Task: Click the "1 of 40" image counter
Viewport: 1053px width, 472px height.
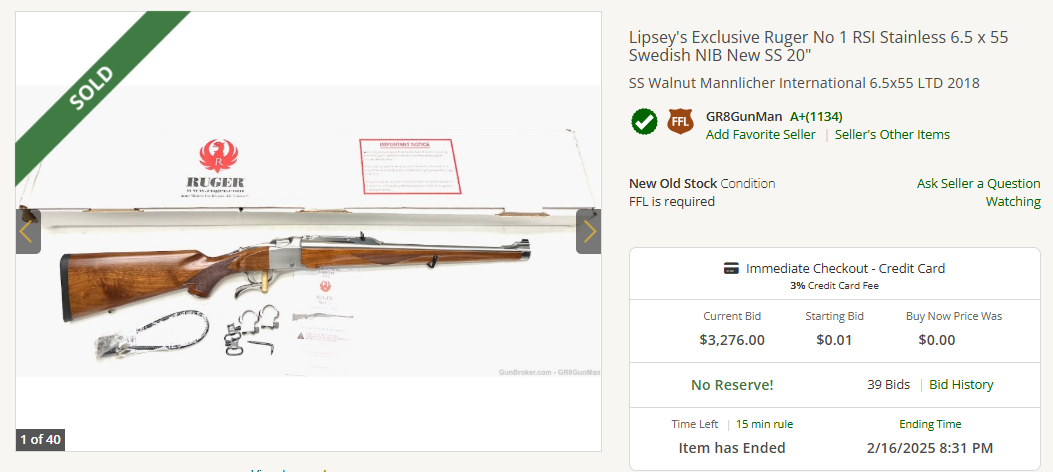Action: [40, 439]
